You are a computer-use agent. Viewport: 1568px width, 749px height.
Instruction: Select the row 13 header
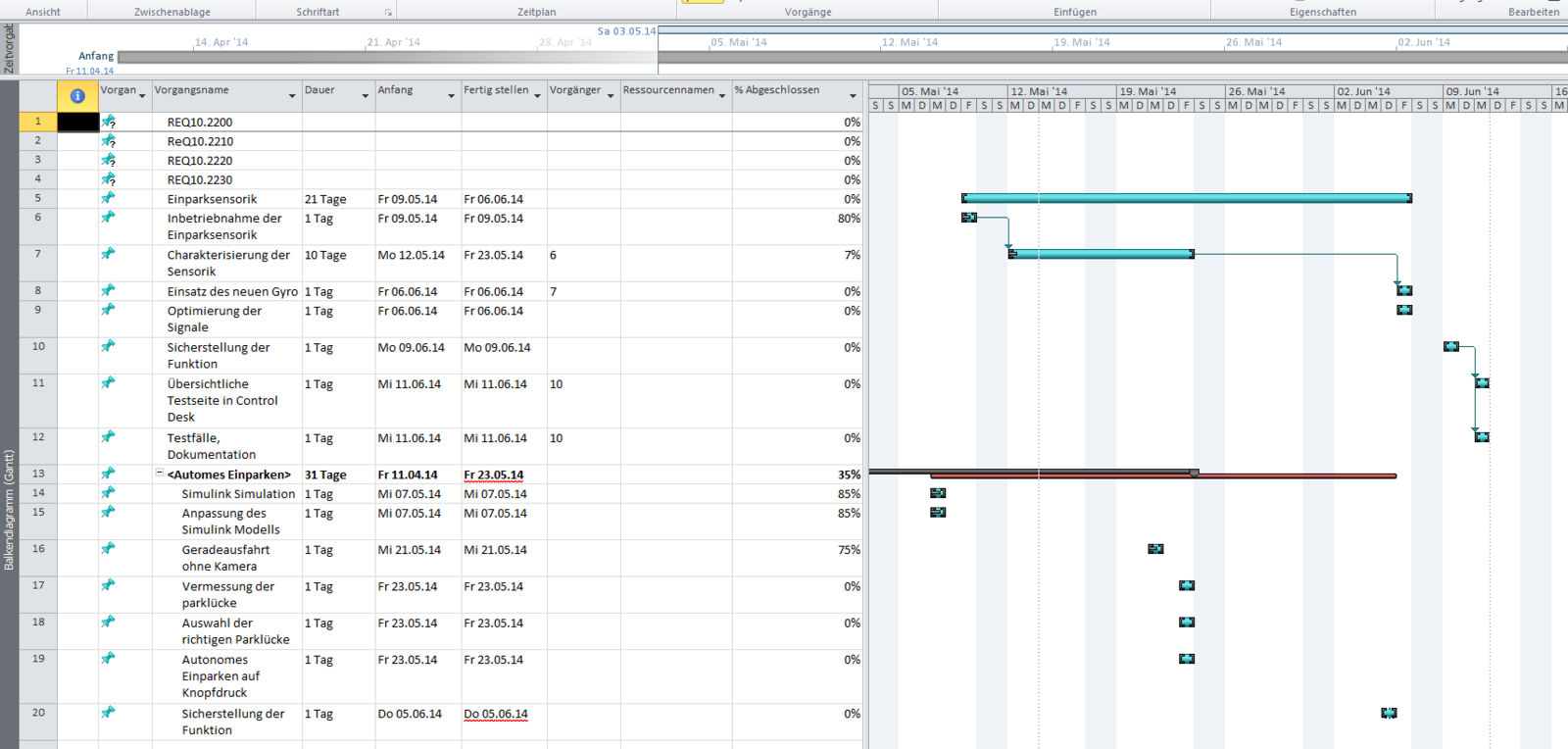38,474
